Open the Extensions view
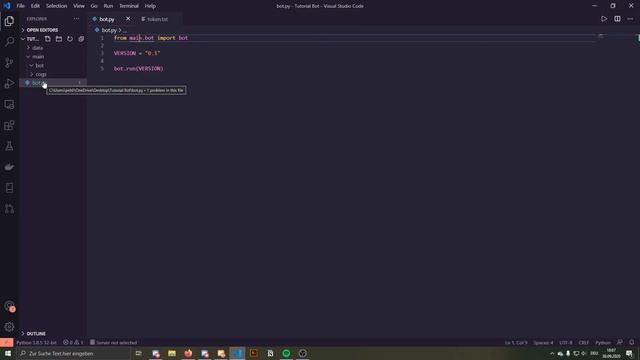The width and height of the screenshot is (640, 360). 9,125
